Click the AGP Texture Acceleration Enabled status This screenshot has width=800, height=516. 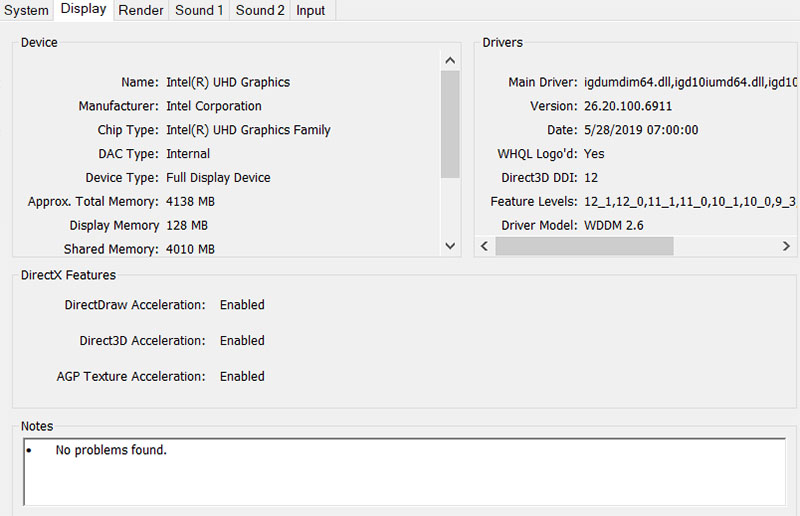click(242, 377)
